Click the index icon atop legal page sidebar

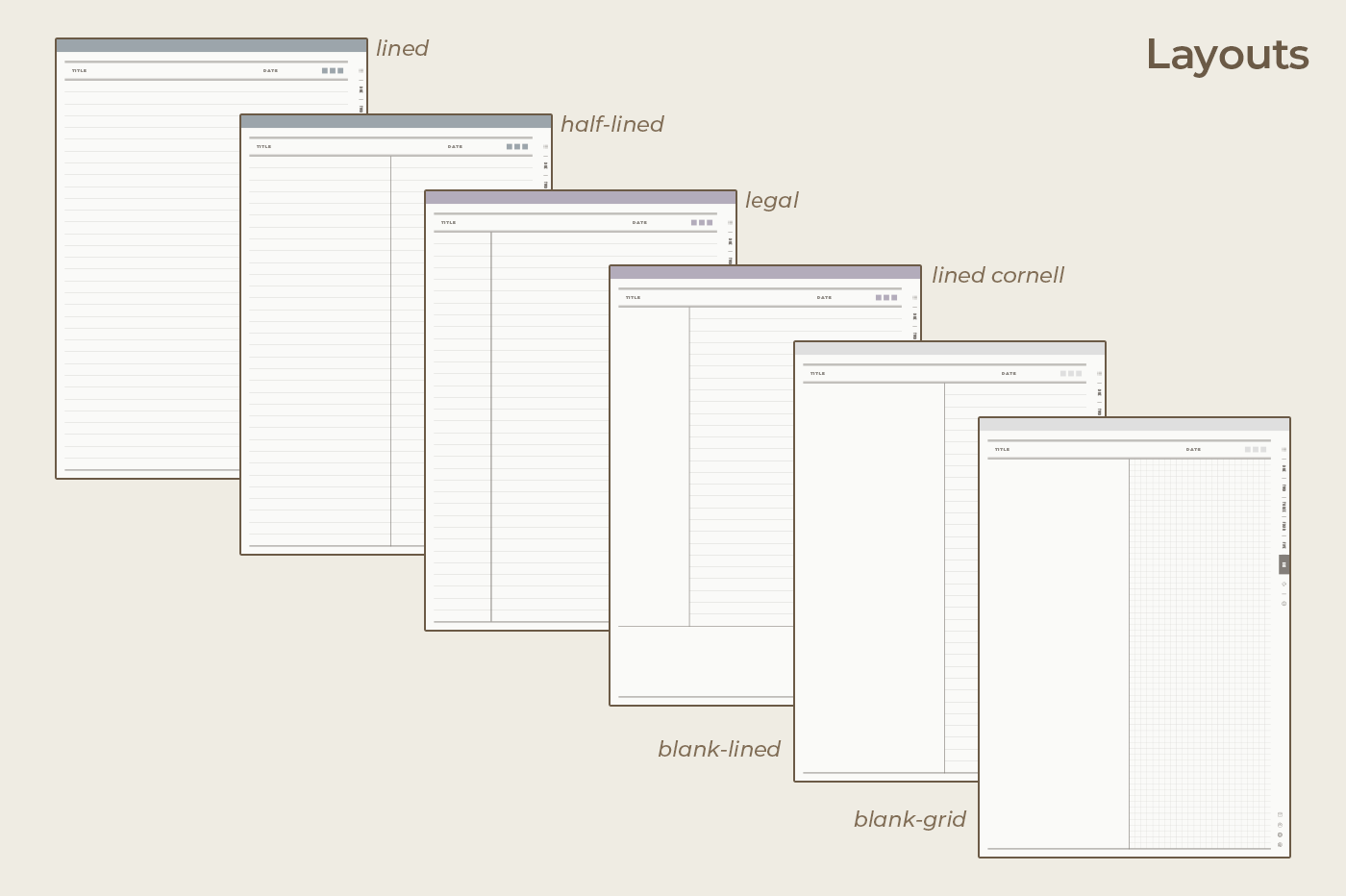[x=730, y=222]
